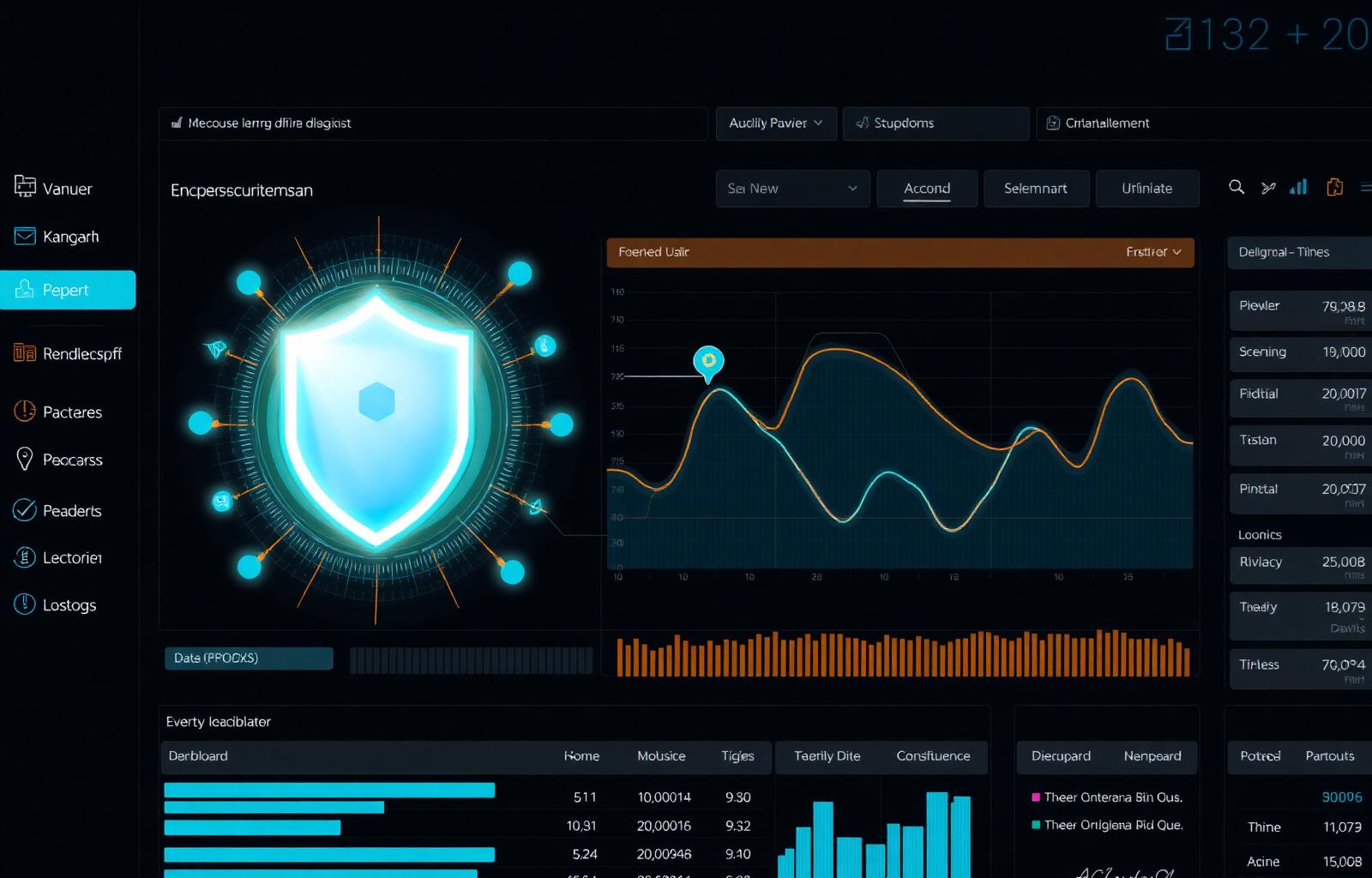Viewport: 1372px width, 878px height.
Task: Click the Home column header
Action: coord(581,756)
